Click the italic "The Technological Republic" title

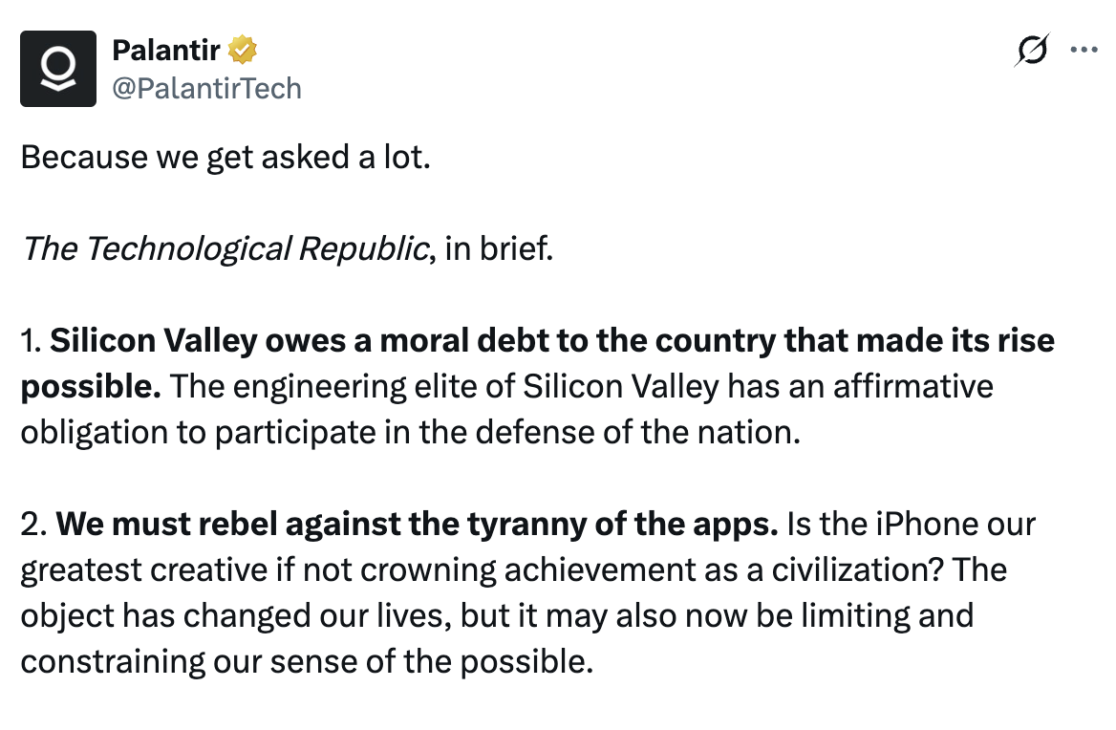225,248
